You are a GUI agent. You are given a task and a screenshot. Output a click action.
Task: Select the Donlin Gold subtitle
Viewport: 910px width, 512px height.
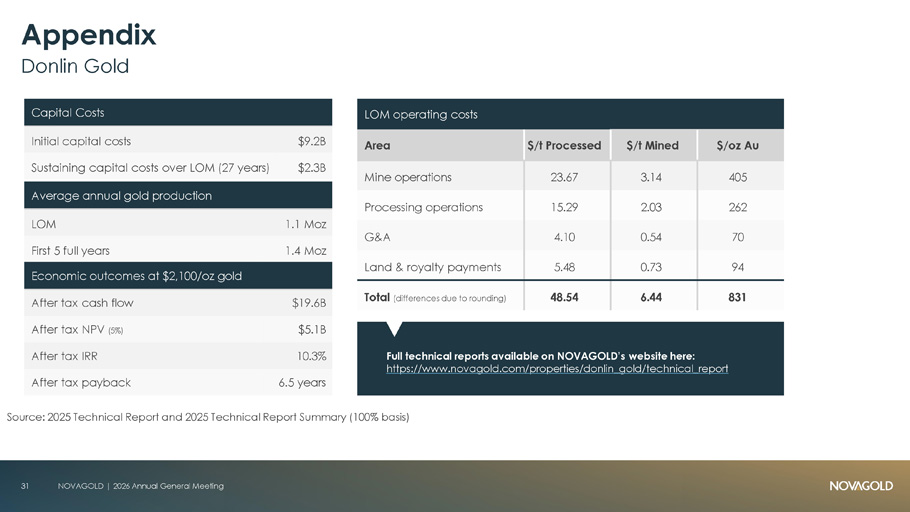pyautogui.click(x=75, y=66)
